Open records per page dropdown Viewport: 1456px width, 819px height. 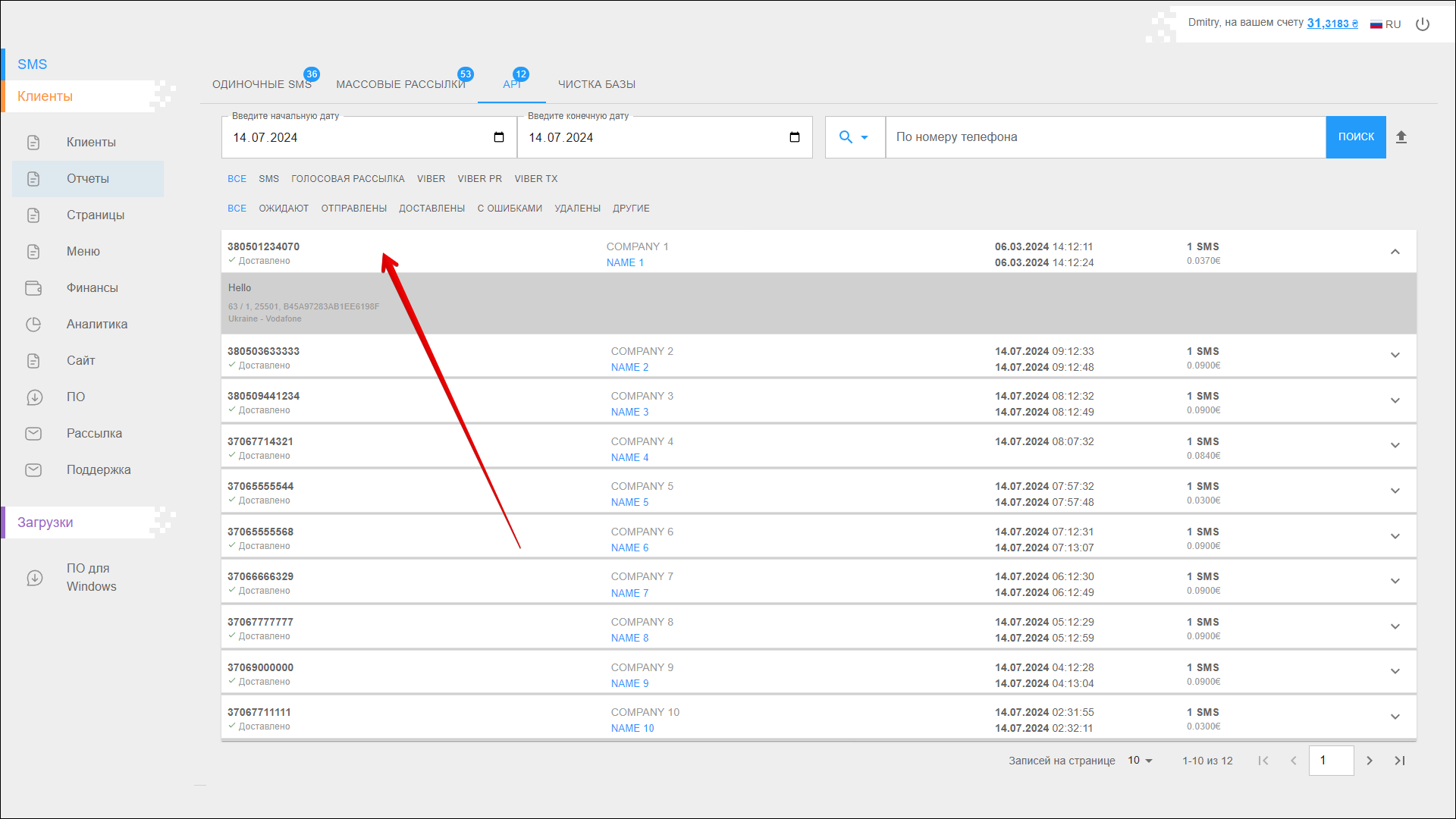[x=1140, y=761]
